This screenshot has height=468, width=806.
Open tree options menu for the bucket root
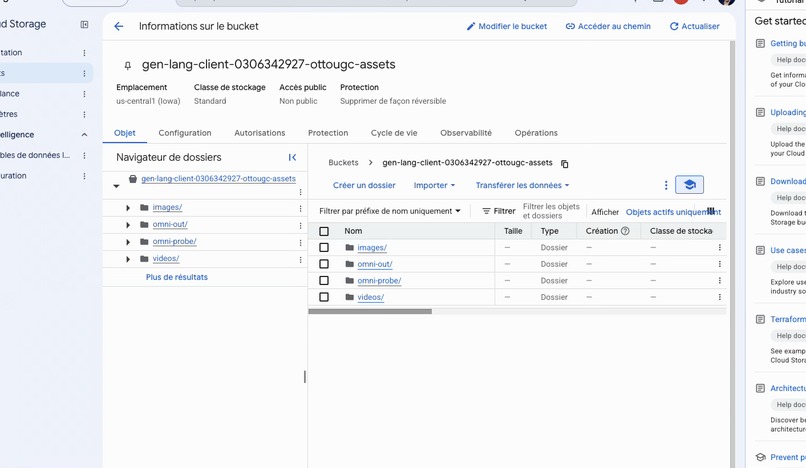[x=300, y=192]
